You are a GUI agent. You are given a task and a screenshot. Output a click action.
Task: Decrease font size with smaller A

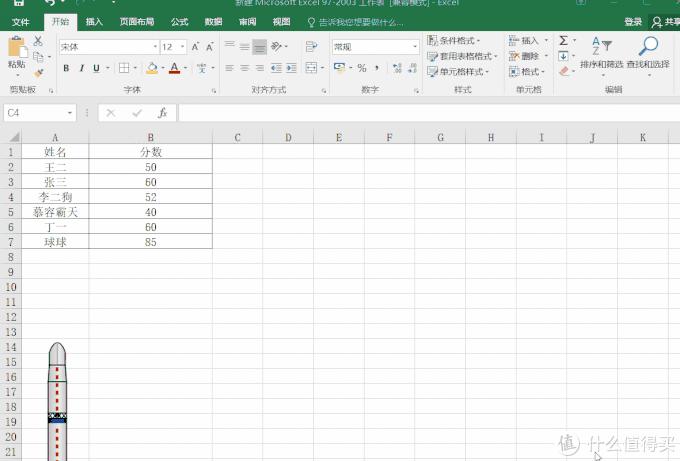point(210,47)
